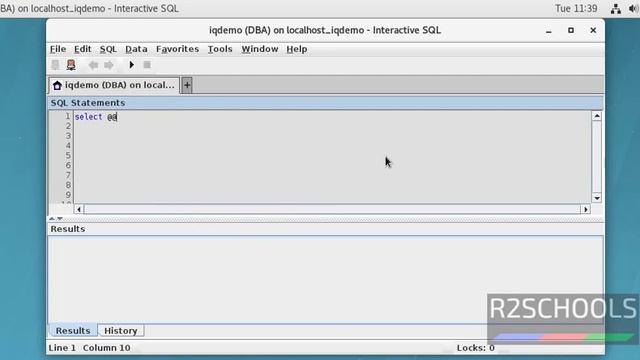Screen dimensions: 640x360
Task: Open the SQL menu
Action: point(108,49)
